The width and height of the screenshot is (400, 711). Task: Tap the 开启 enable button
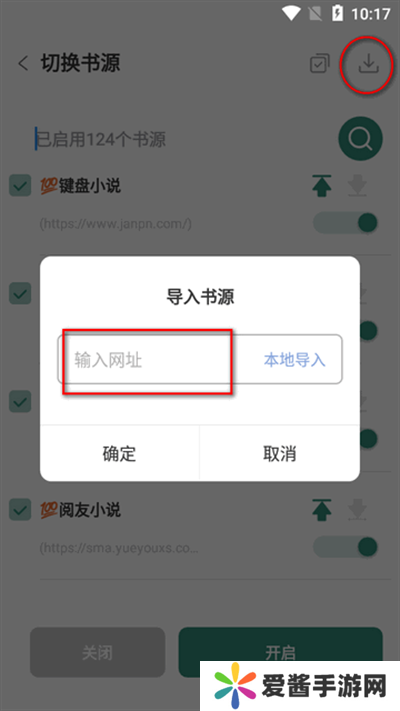click(x=281, y=653)
